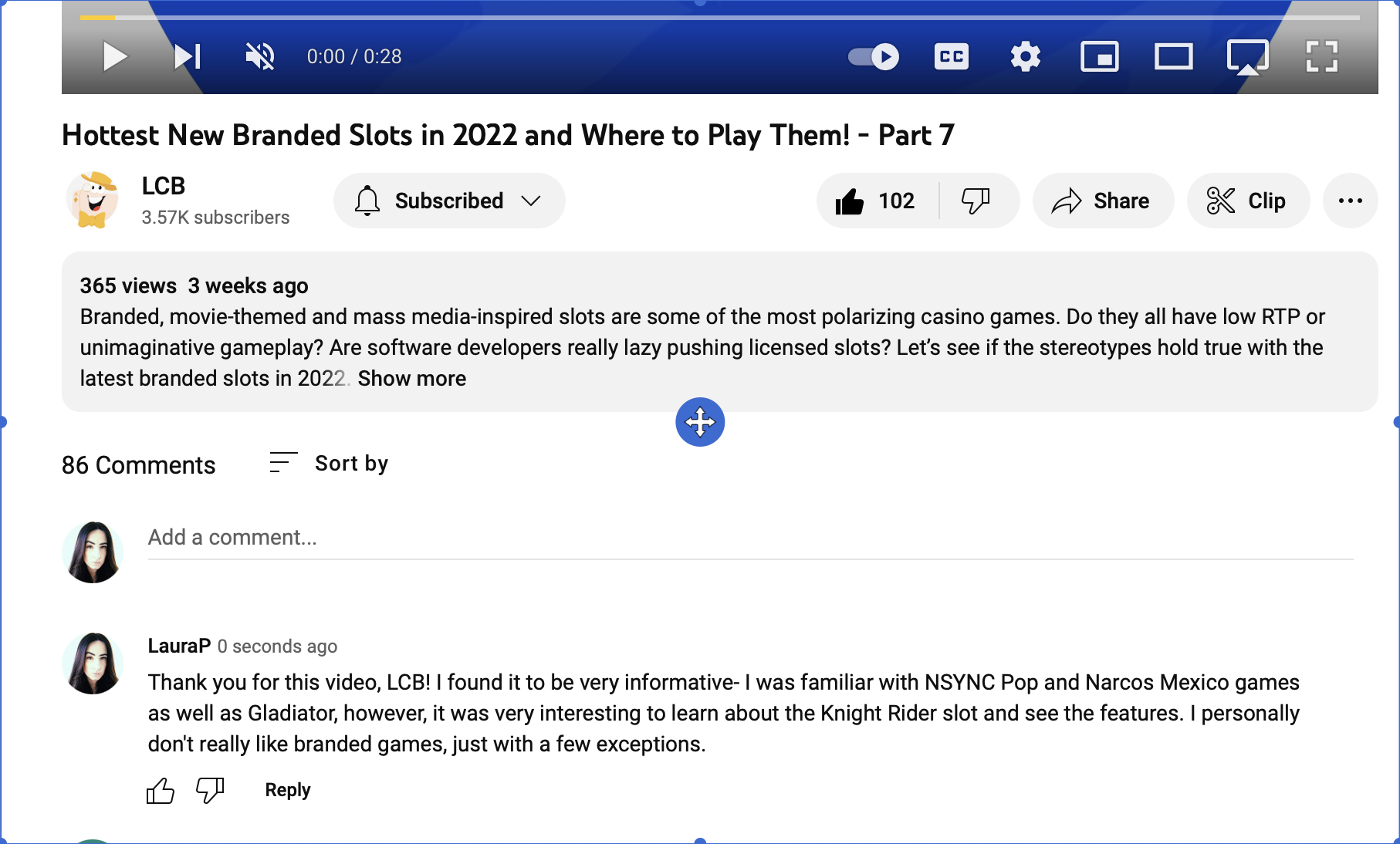Open LauraP's comment avatar
Viewport: 1400px width, 844px height.
93,663
